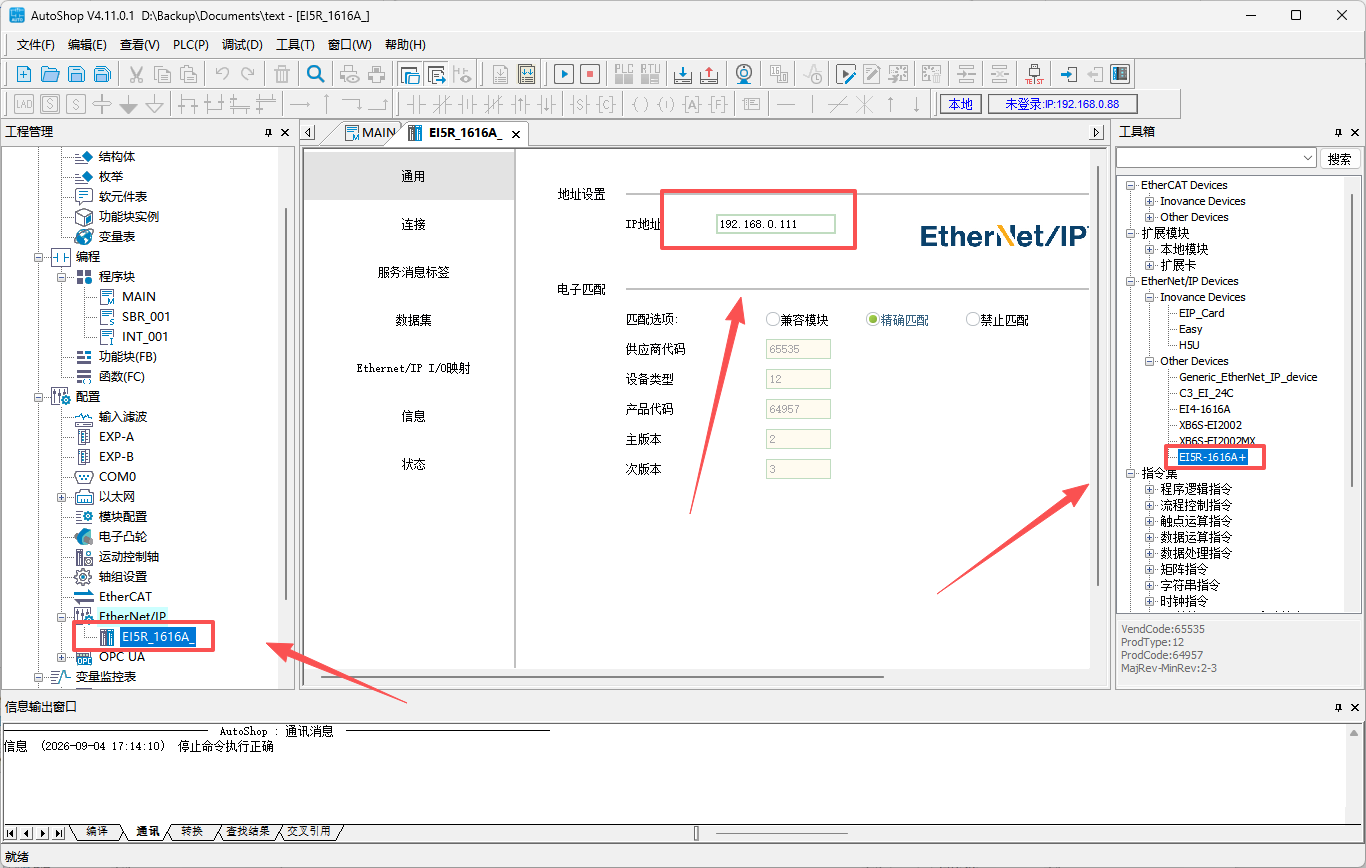Click the Paste clipboard icon
1366x868 pixels.
tap(188, 74)
